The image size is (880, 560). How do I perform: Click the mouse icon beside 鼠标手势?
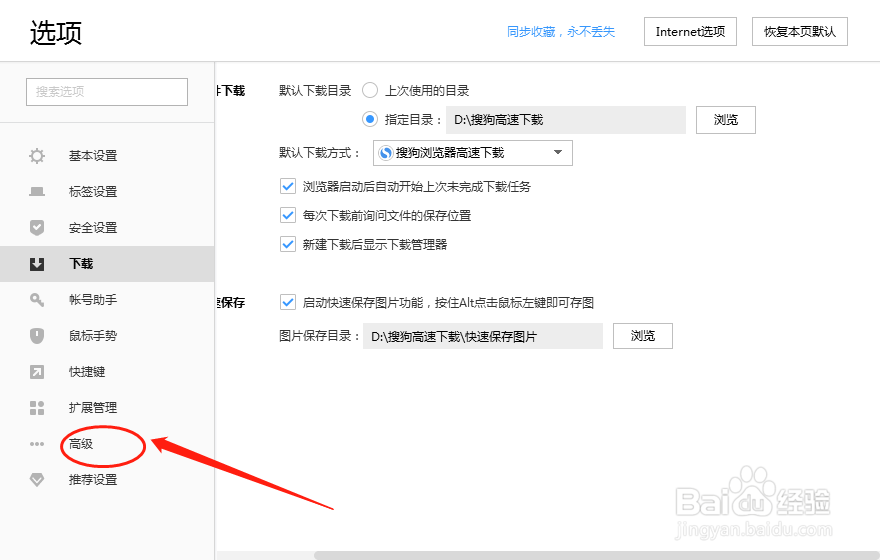tap(37, 336)
